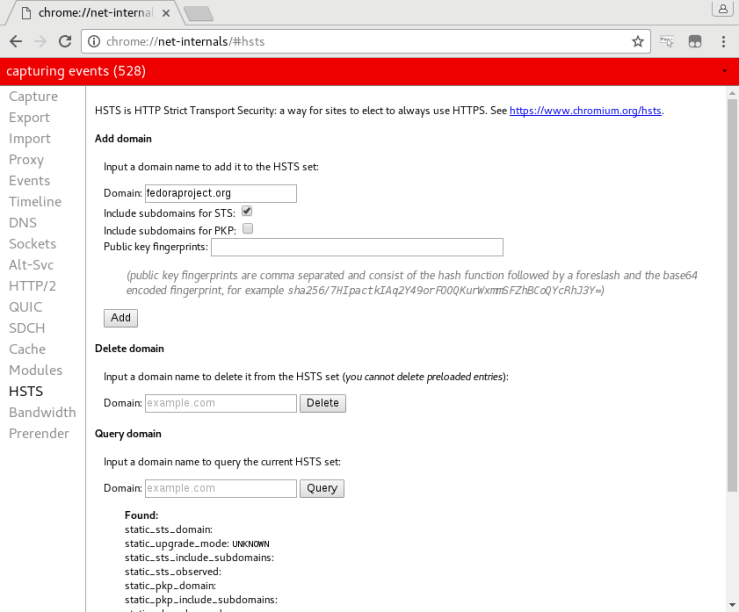Focus the Delete domain input field

tap(221, 403)
